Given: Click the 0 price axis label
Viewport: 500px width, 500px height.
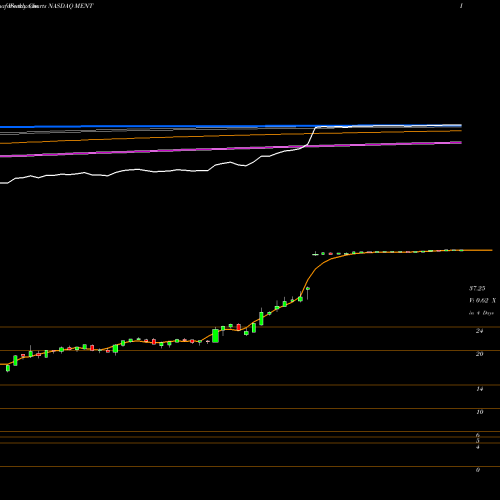Looking at the screenshot, I should 478,470.
